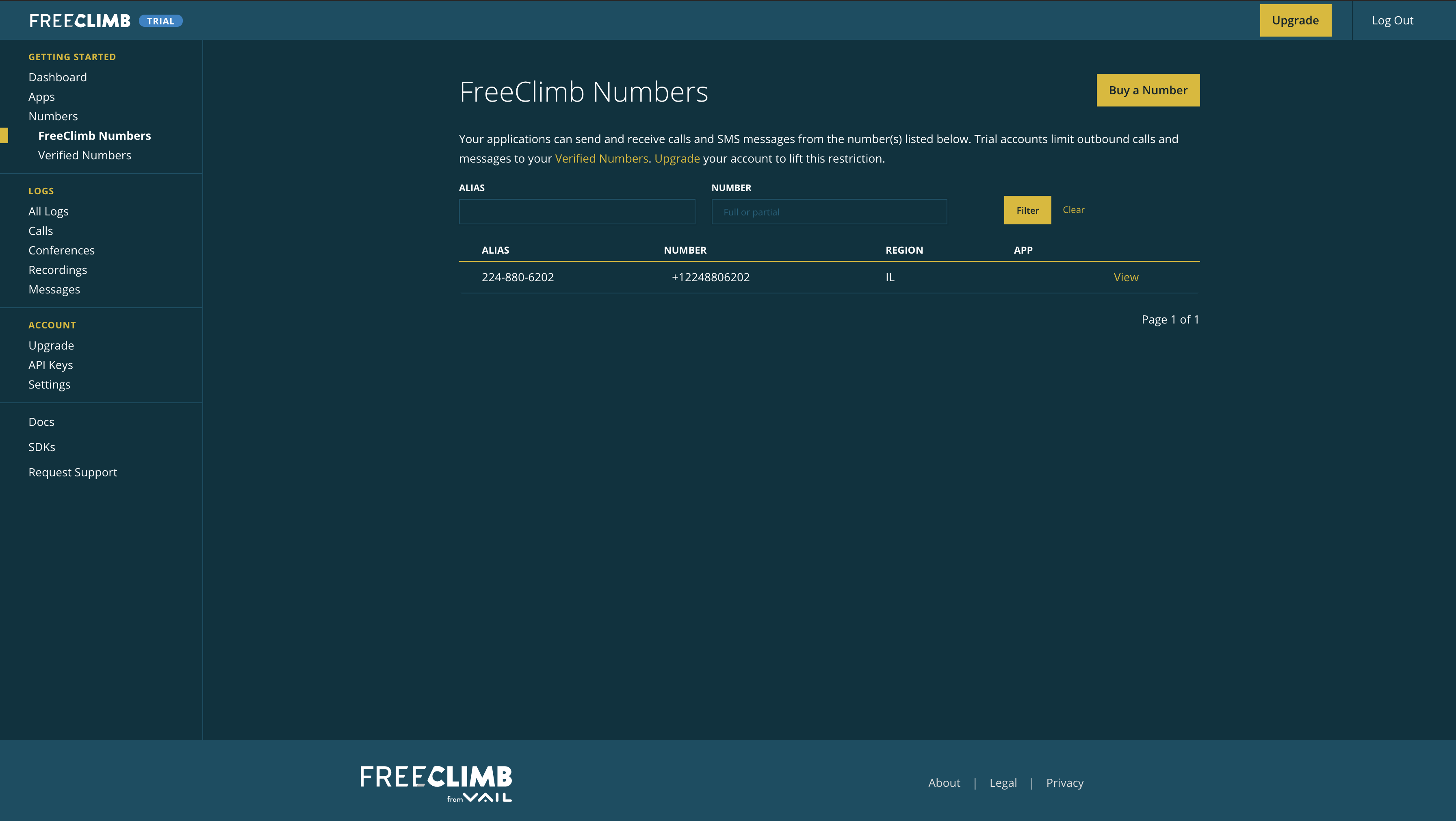Clear the filter fields
Viewport: 1456px width, 821px height.
[x=1073, y=210]
